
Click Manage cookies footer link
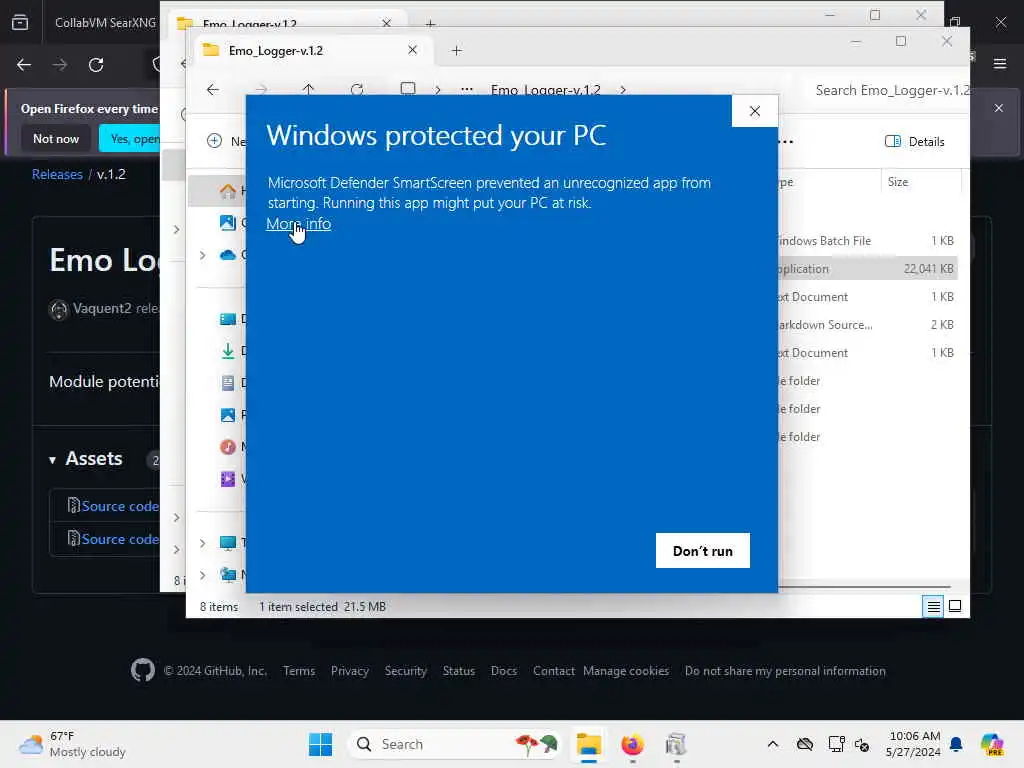tap(626, 671)
